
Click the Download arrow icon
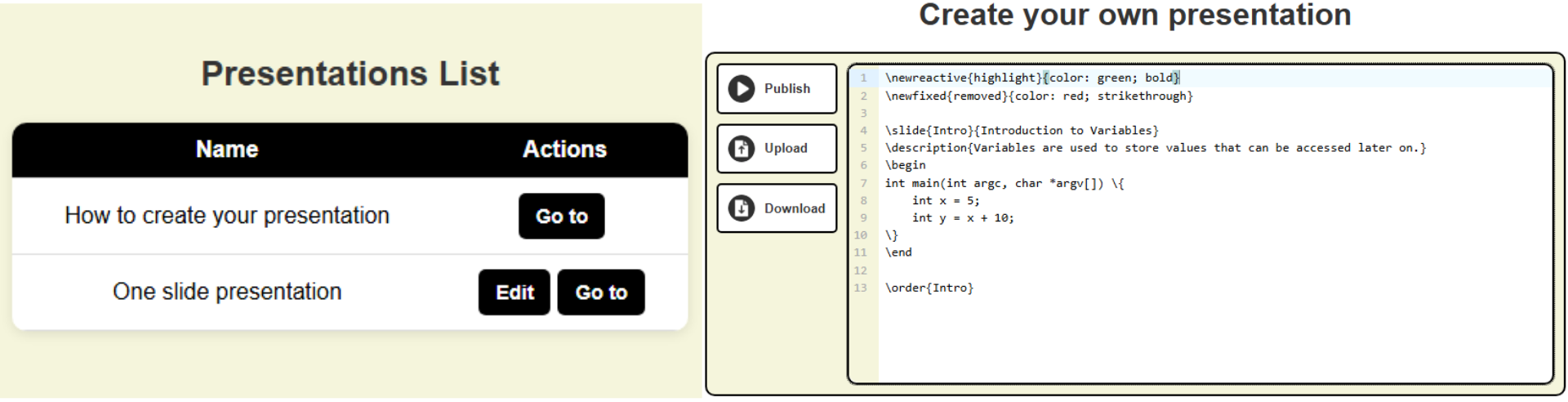coord(741,208)
